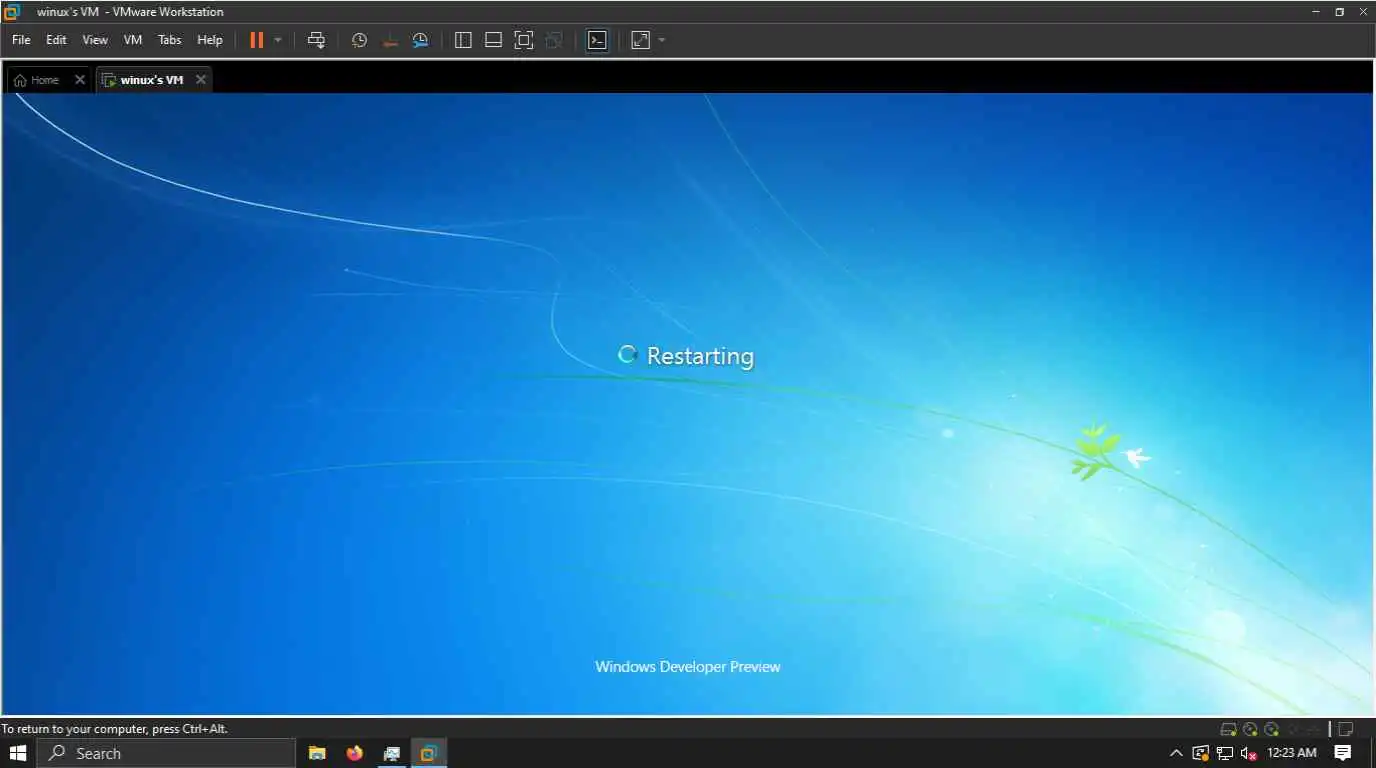Toggle the library sidebar panel

(463, 40)
